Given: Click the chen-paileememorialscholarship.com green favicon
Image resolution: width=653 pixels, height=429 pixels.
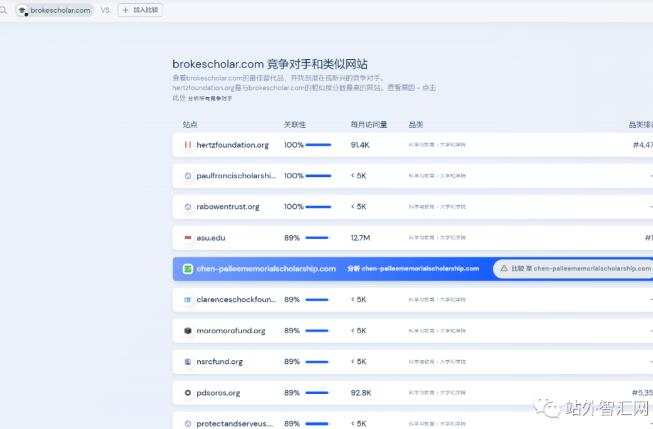Looking at the screenshot, I should [x=188, y=269].
